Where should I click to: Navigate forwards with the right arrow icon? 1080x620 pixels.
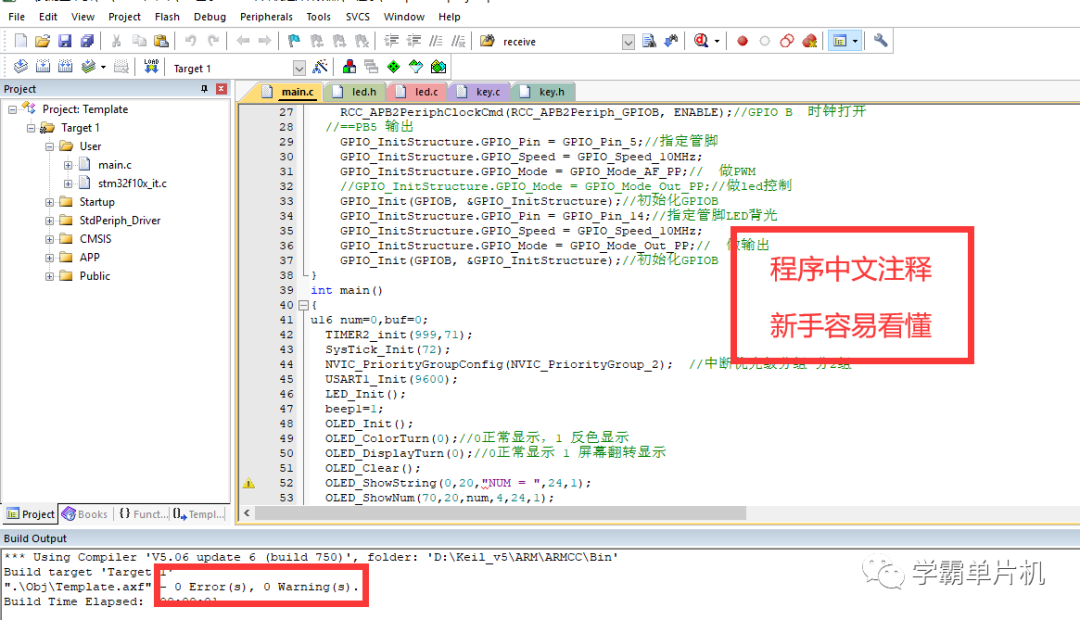pos(265,41)
